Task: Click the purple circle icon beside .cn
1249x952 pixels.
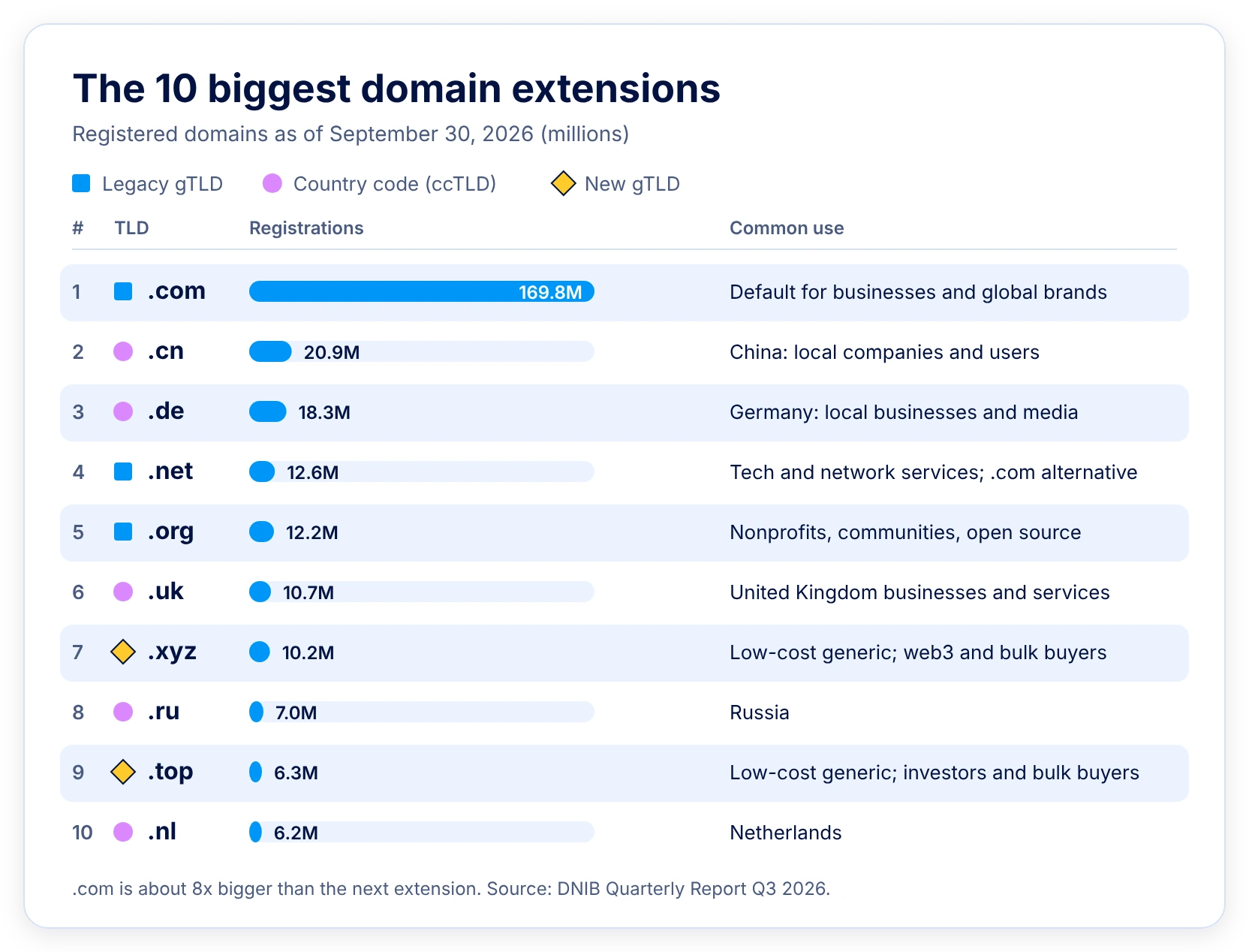Action: point(123,351)
